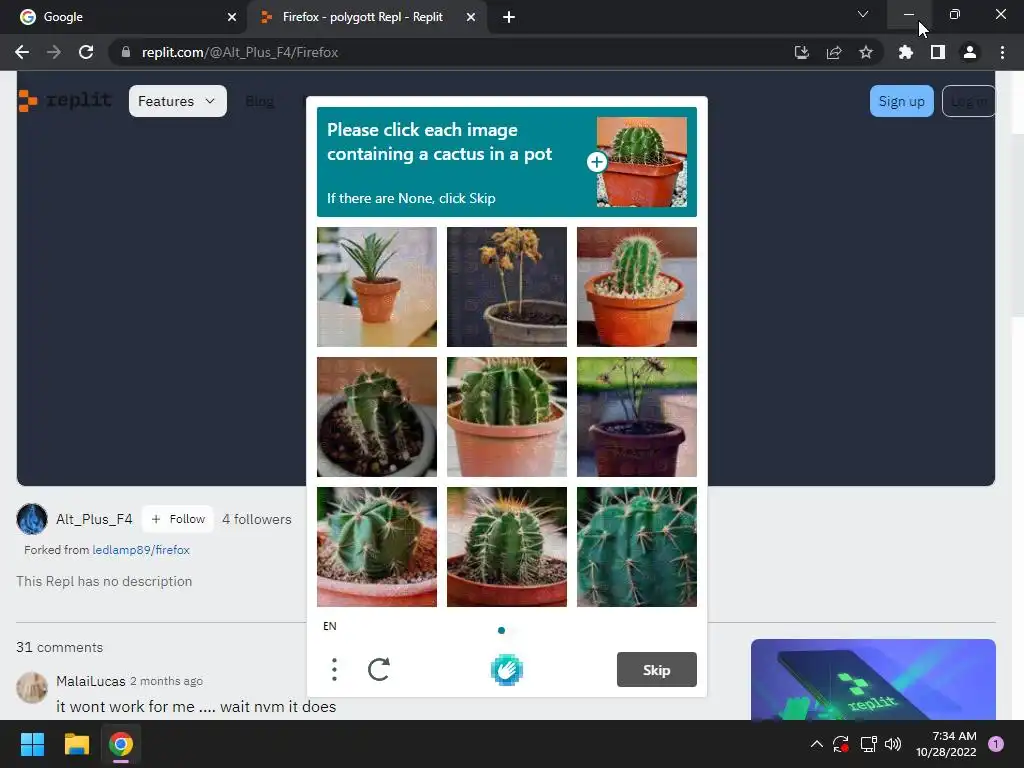Click the replit promo banner image
1024x768 pixels.
[873, 680]
